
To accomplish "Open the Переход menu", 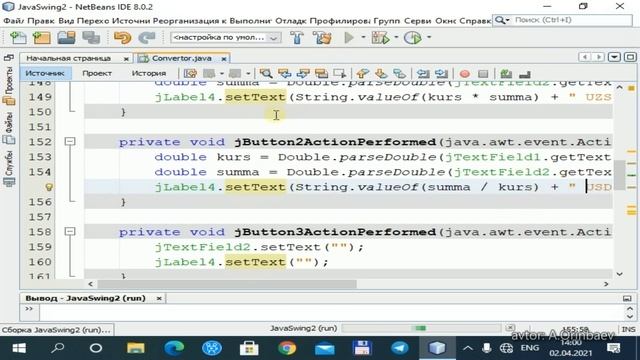I will point(93,20).
